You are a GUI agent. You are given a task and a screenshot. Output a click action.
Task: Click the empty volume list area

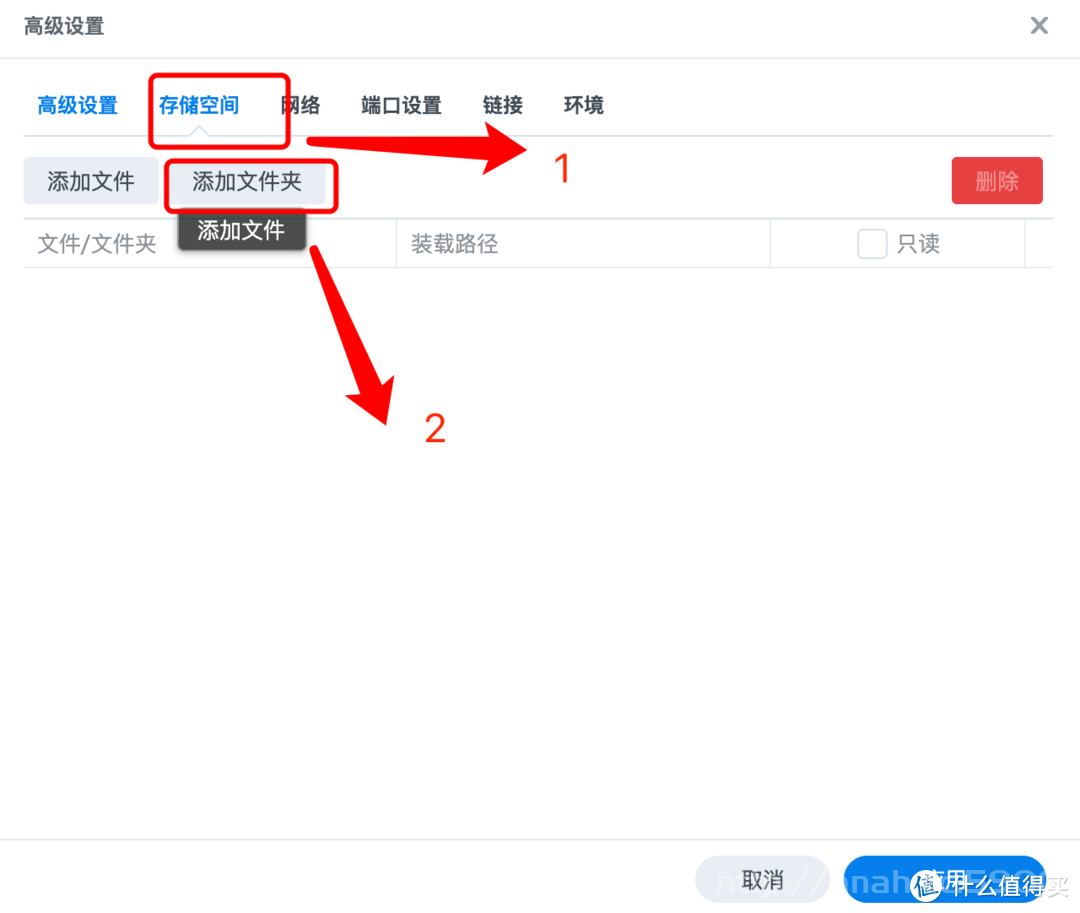tap(538, 551)
